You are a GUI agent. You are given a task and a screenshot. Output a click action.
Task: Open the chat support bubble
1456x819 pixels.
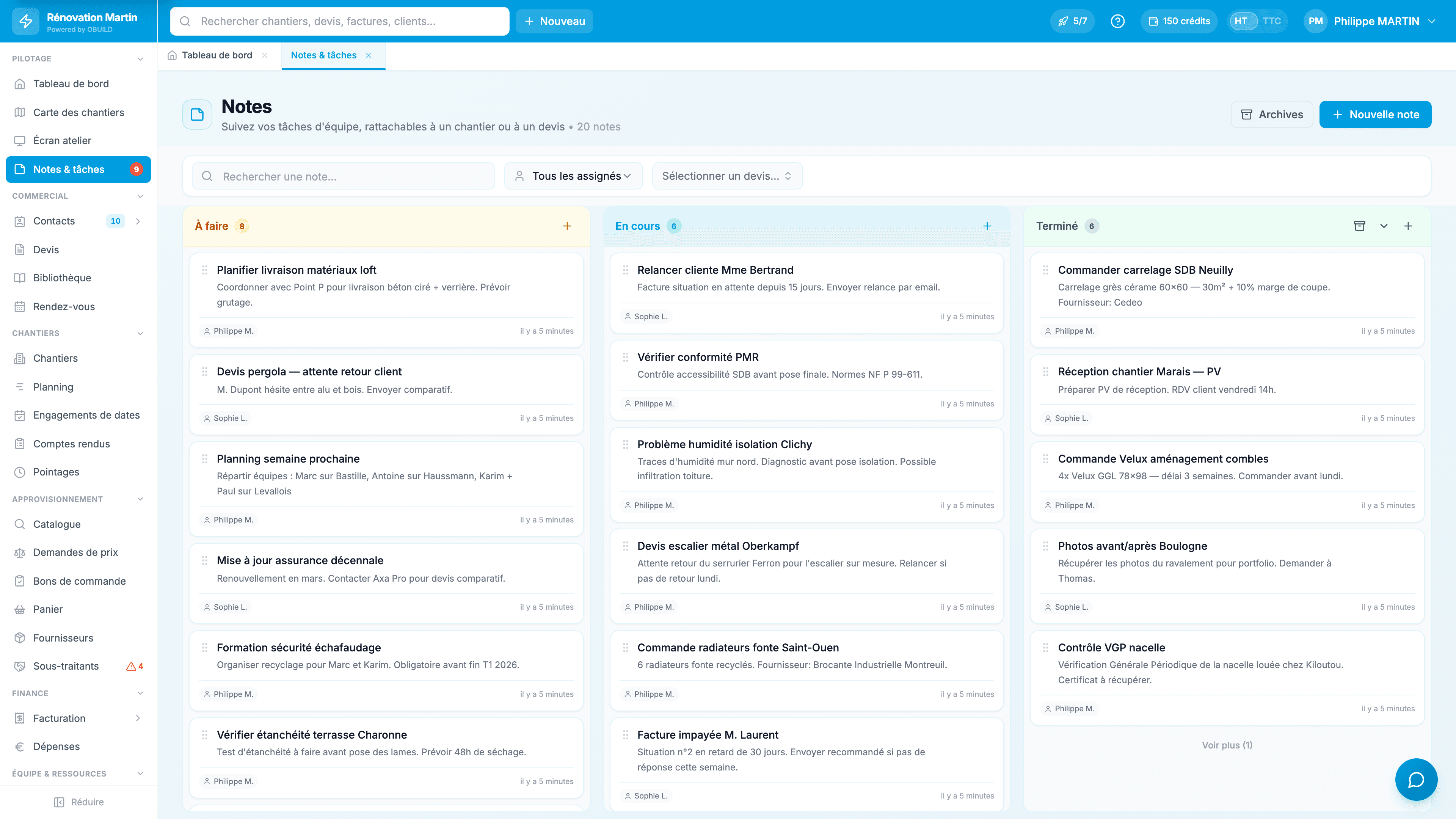(x=1416, y=780)
